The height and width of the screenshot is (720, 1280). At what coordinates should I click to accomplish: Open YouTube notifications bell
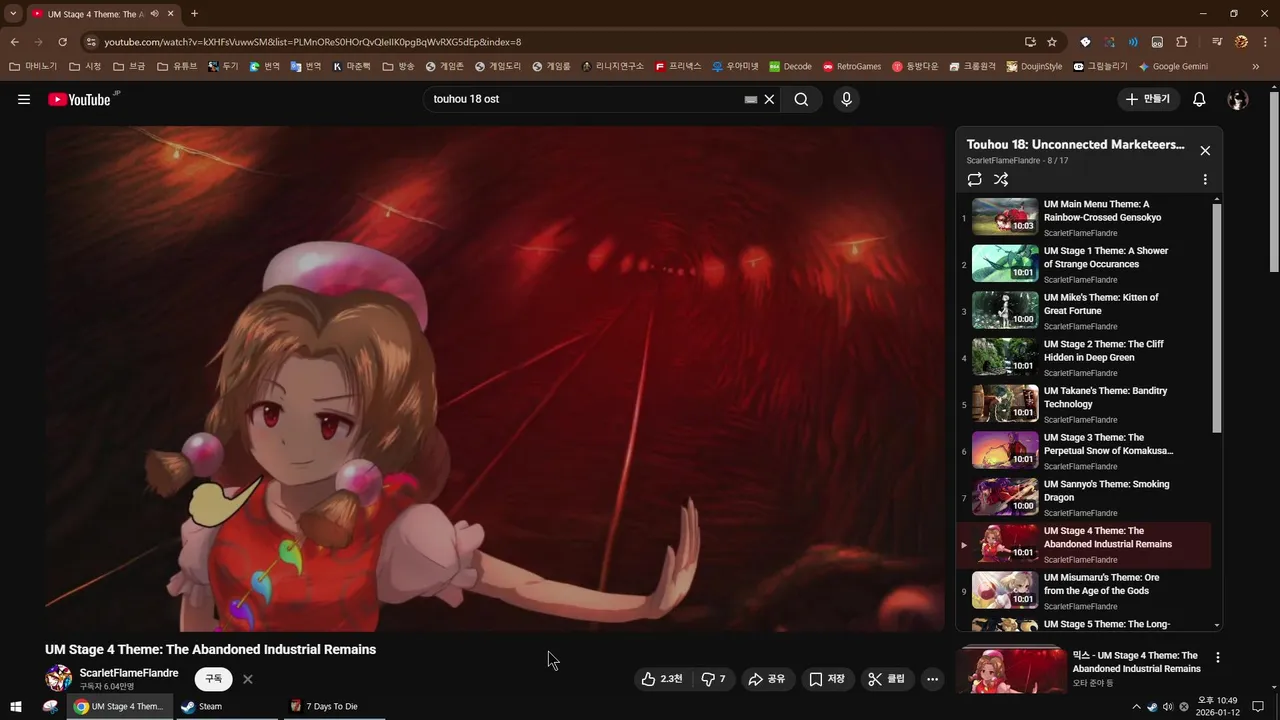[x=1199, y=99]
